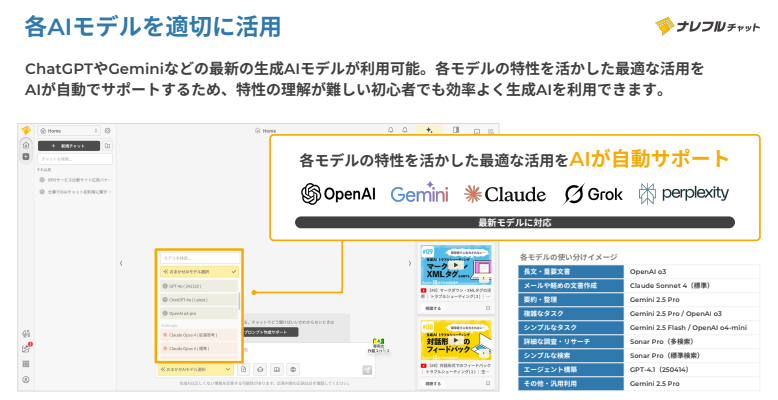Viewport: 778px width, 400px height.
Task: Select OpenAI o3-pro in model list
Action: point(199,314)
